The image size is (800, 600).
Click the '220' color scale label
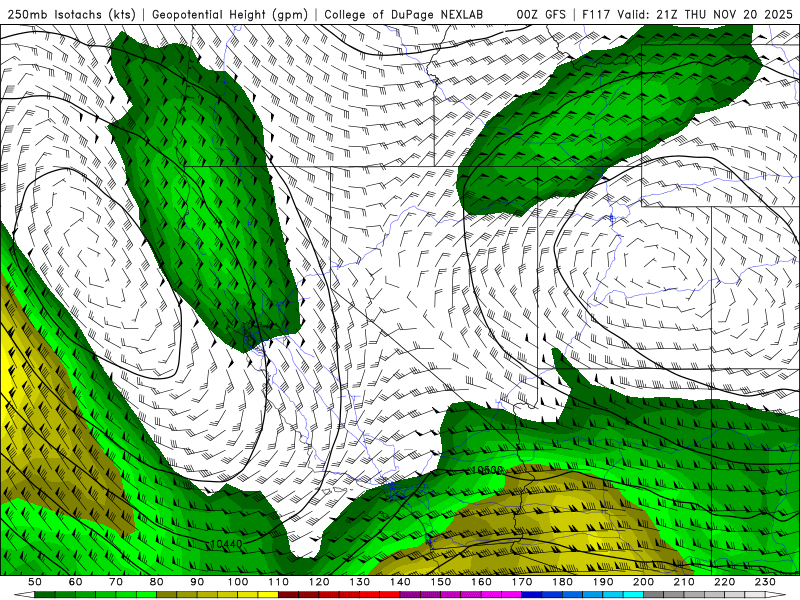725,582
